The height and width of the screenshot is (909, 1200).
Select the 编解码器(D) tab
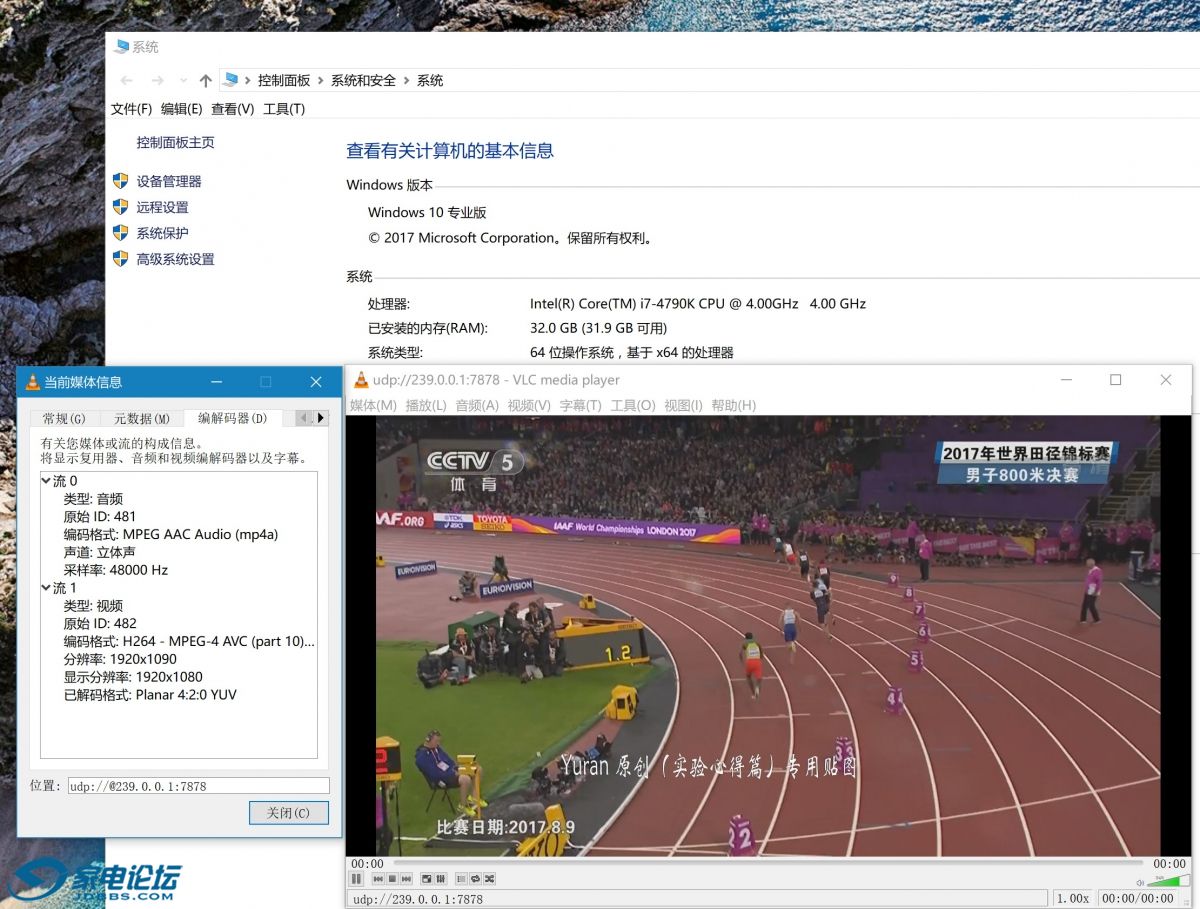pos(233,417)
